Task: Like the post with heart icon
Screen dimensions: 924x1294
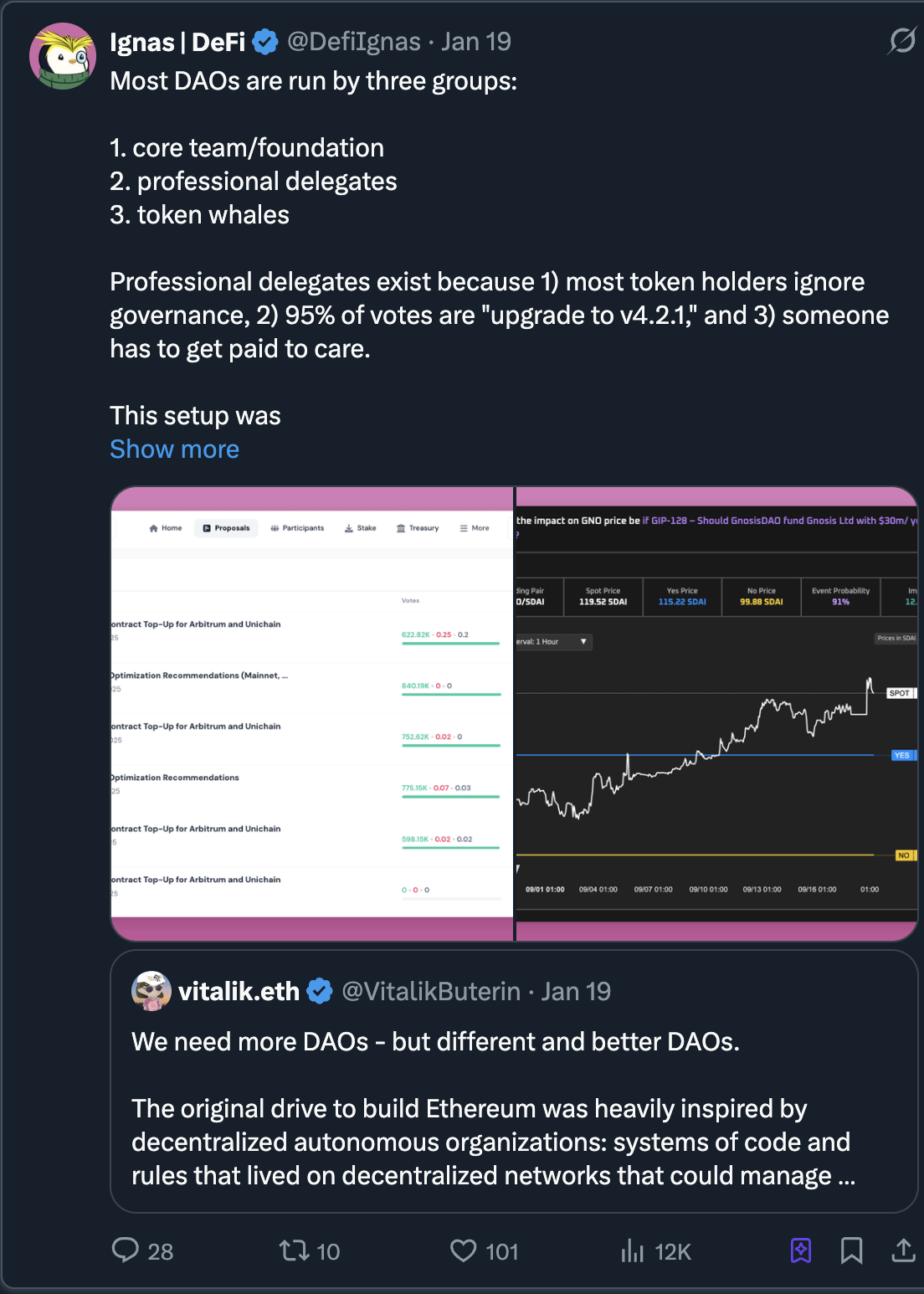Action: [463, 1250]
